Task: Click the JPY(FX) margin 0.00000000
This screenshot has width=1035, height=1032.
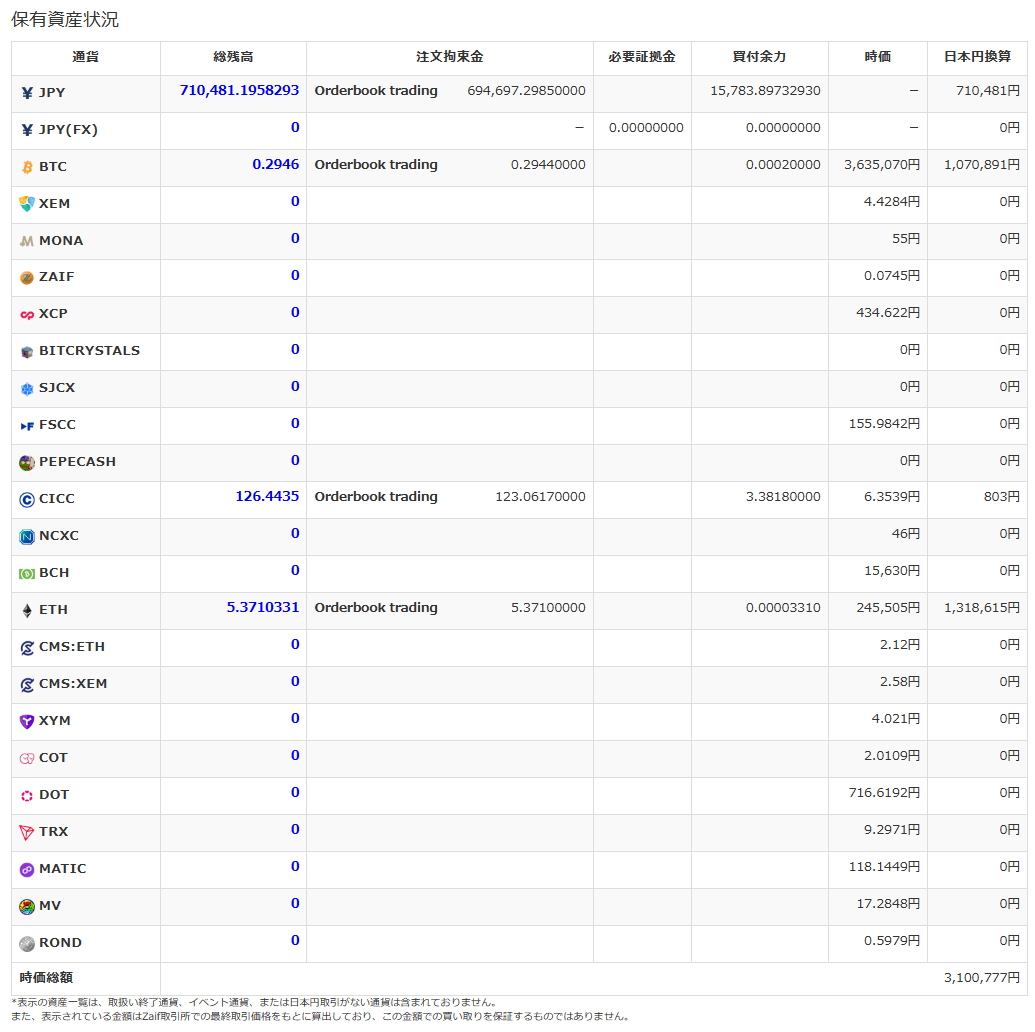Action: coord(646,127)
